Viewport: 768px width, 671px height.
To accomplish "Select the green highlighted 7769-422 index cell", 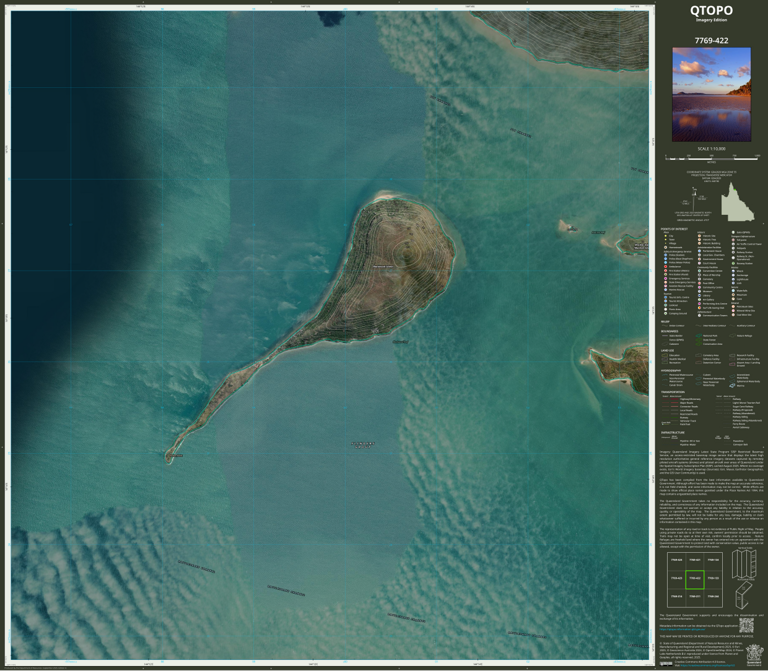I will [x=695, y=579].
